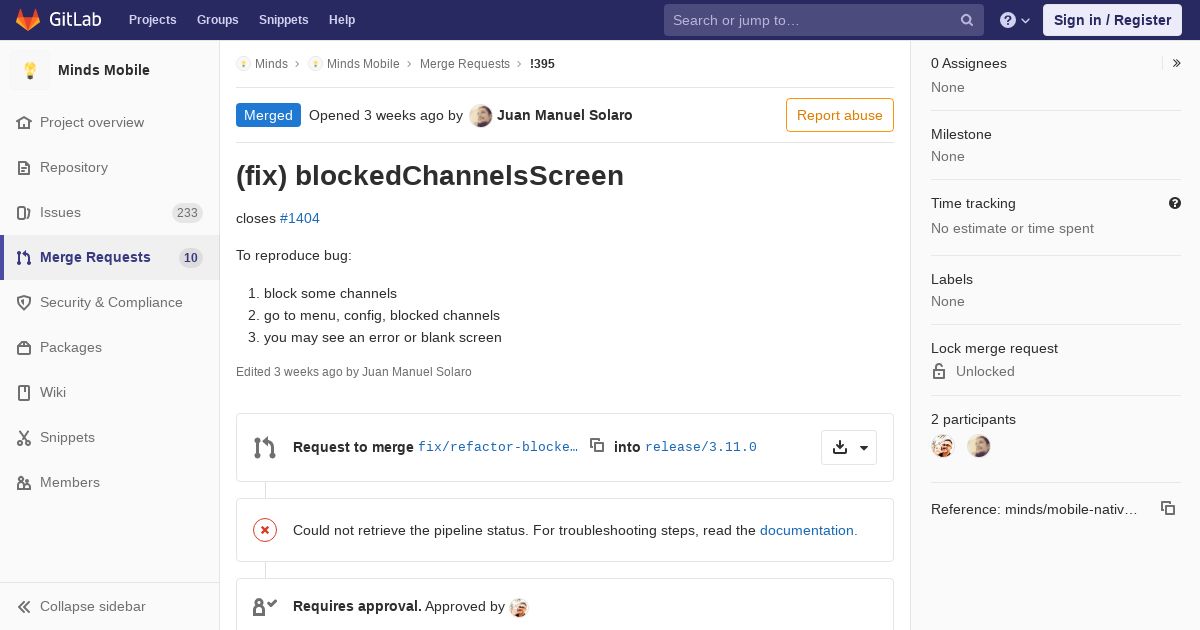
Task: Open the Repository sidebar section
Action: (x=73, y=167)
